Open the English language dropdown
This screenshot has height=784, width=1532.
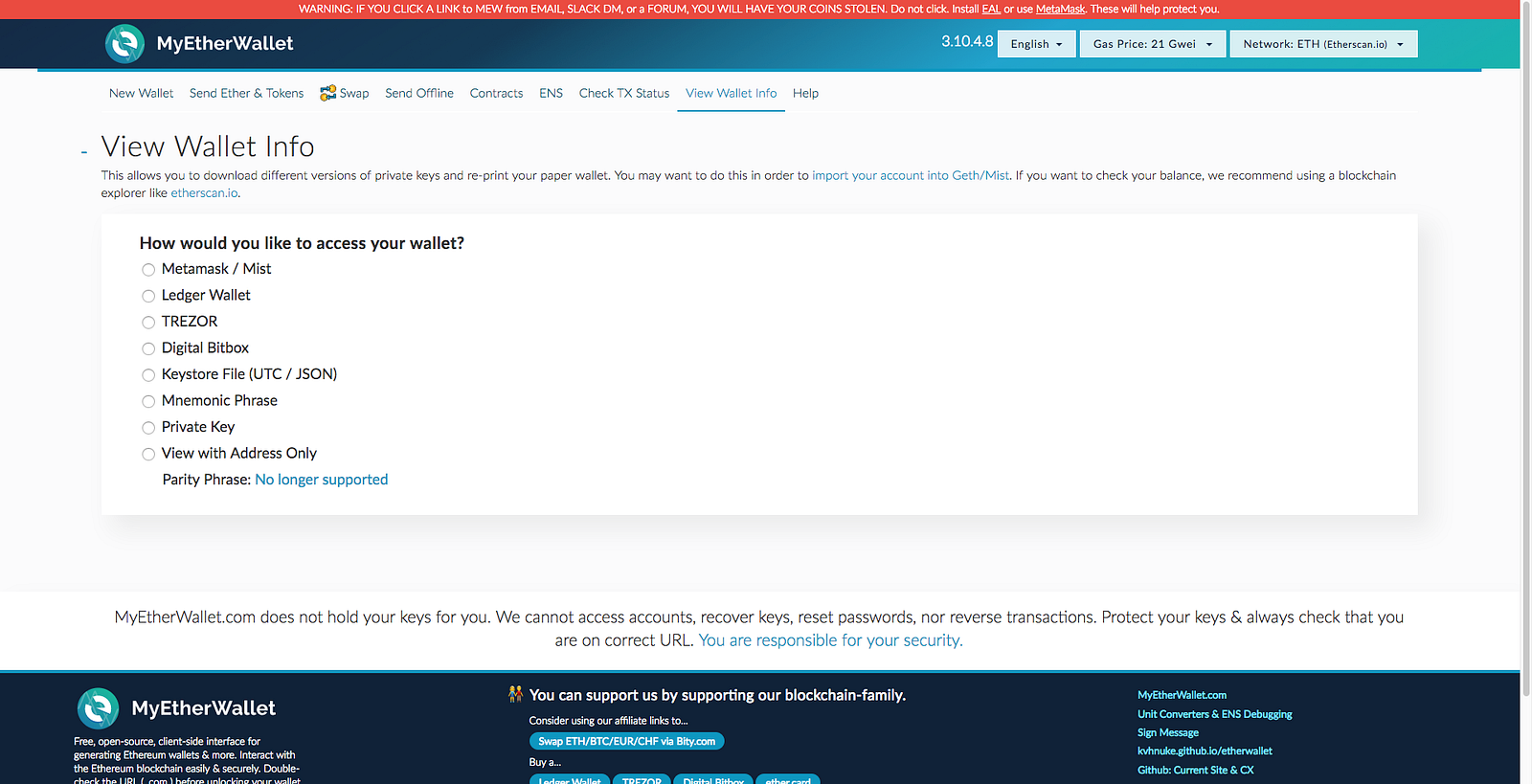1037,44
